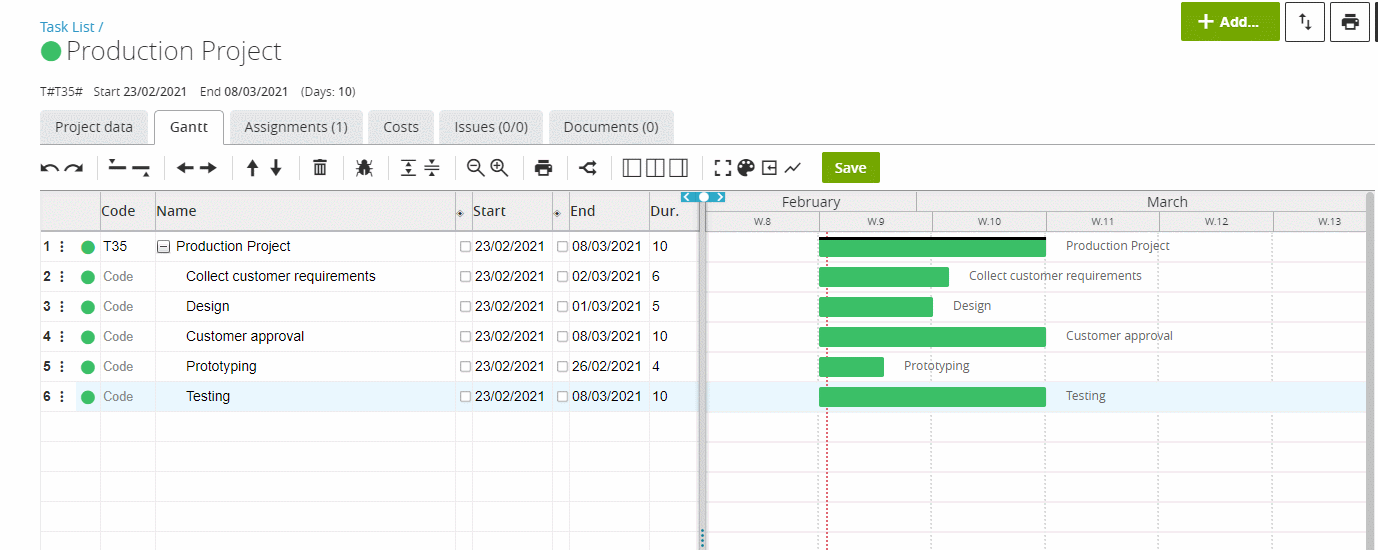1378x550 pixels.
Task: Zoom in on the Gantt timeline
Action: coord(499,168)
